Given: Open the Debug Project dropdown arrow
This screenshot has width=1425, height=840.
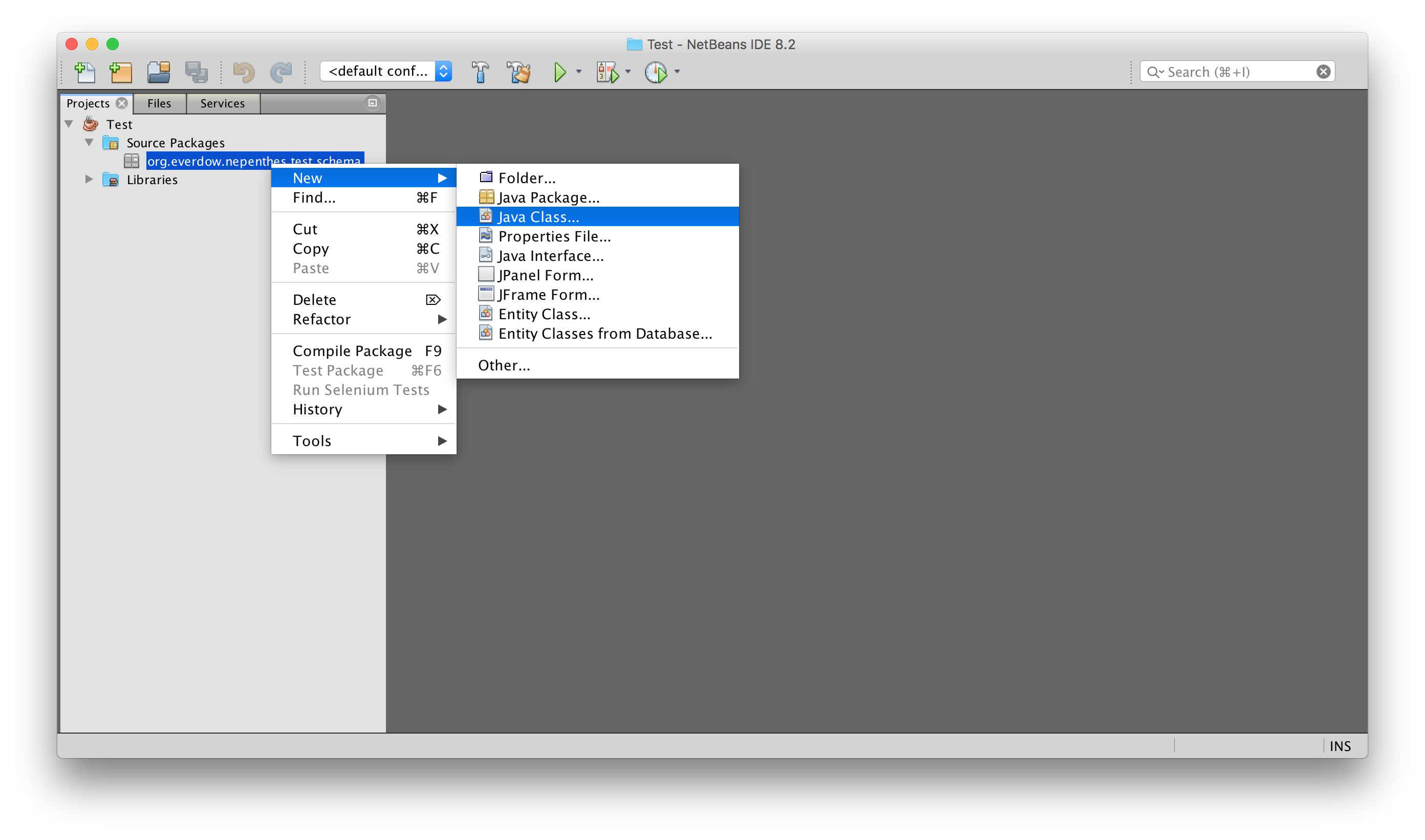Looking at the screenshot, I should [x=628, y=72].
